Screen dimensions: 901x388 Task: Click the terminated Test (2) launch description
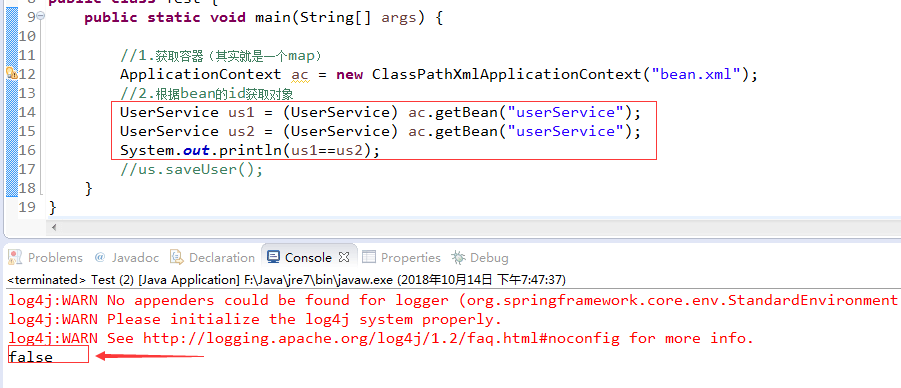point(287,279)
